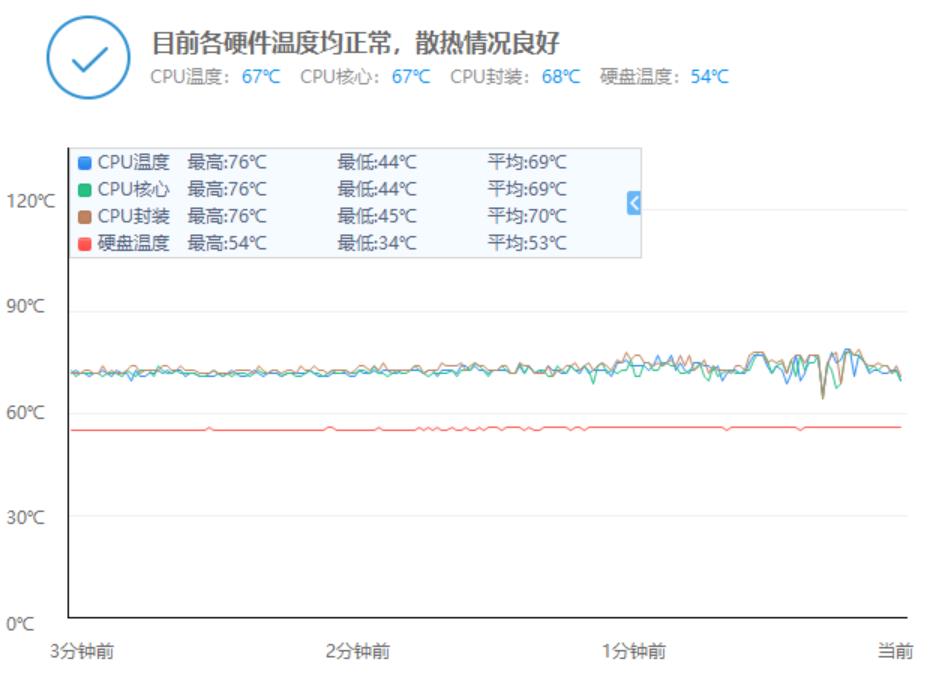Click the CPU核心 67℃ header value
The height and width of the screenshot is (678, 932).
(411, 77)
